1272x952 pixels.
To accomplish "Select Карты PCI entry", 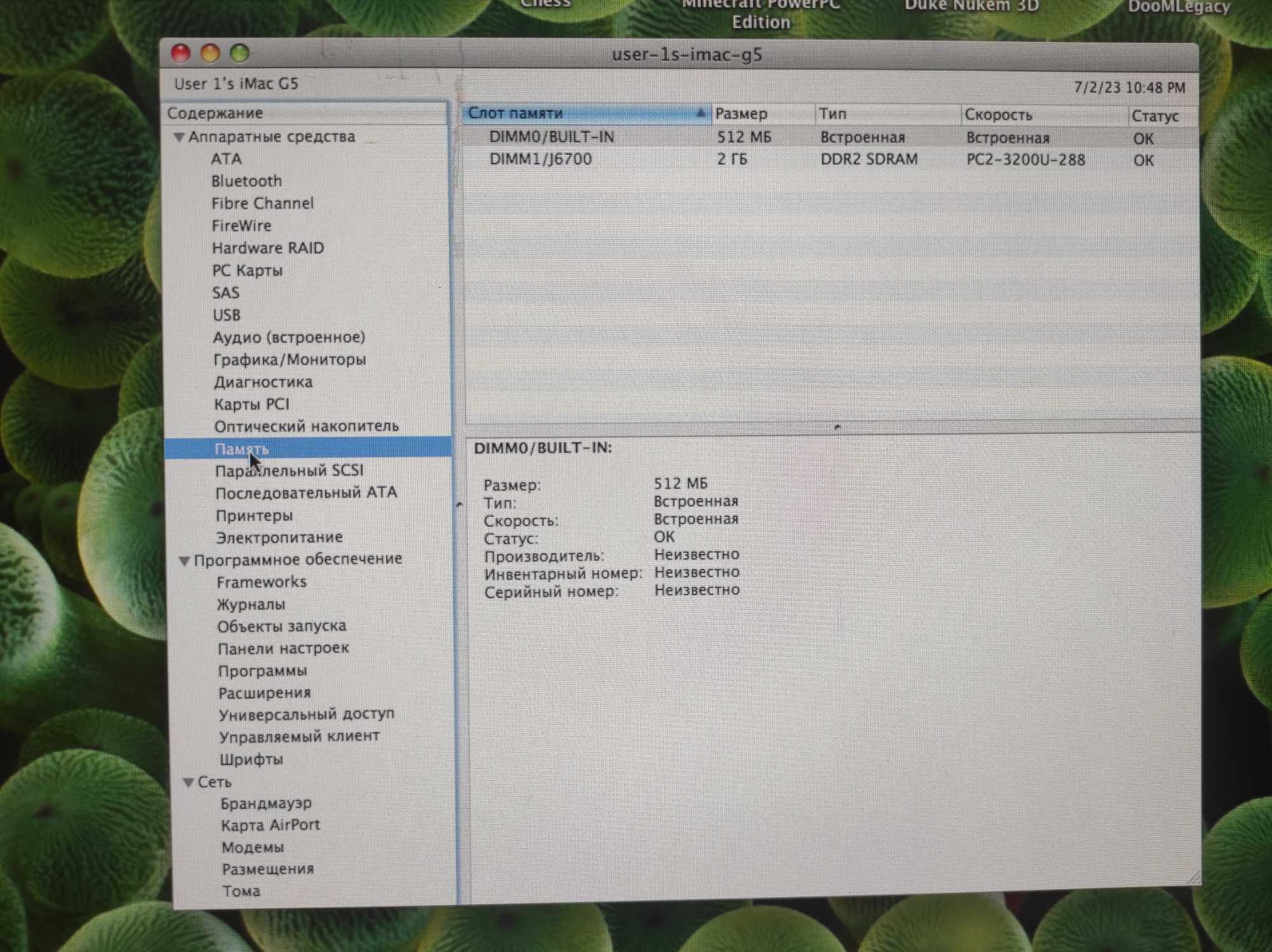I will coord(252,404).
